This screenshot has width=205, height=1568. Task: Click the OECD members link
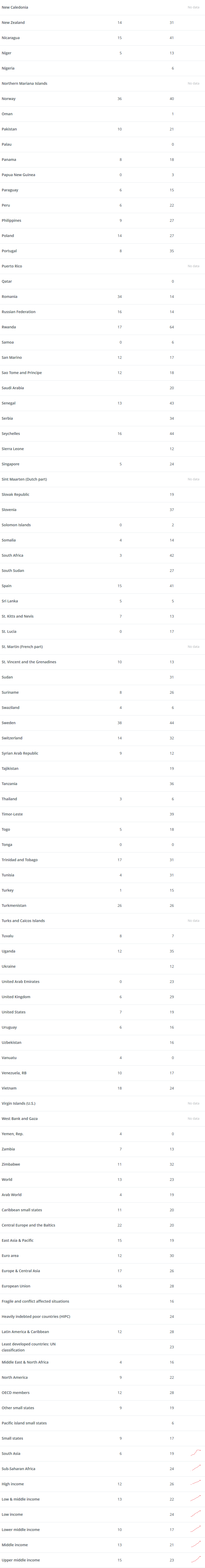pyautogui.click(x=15, y=1392)
